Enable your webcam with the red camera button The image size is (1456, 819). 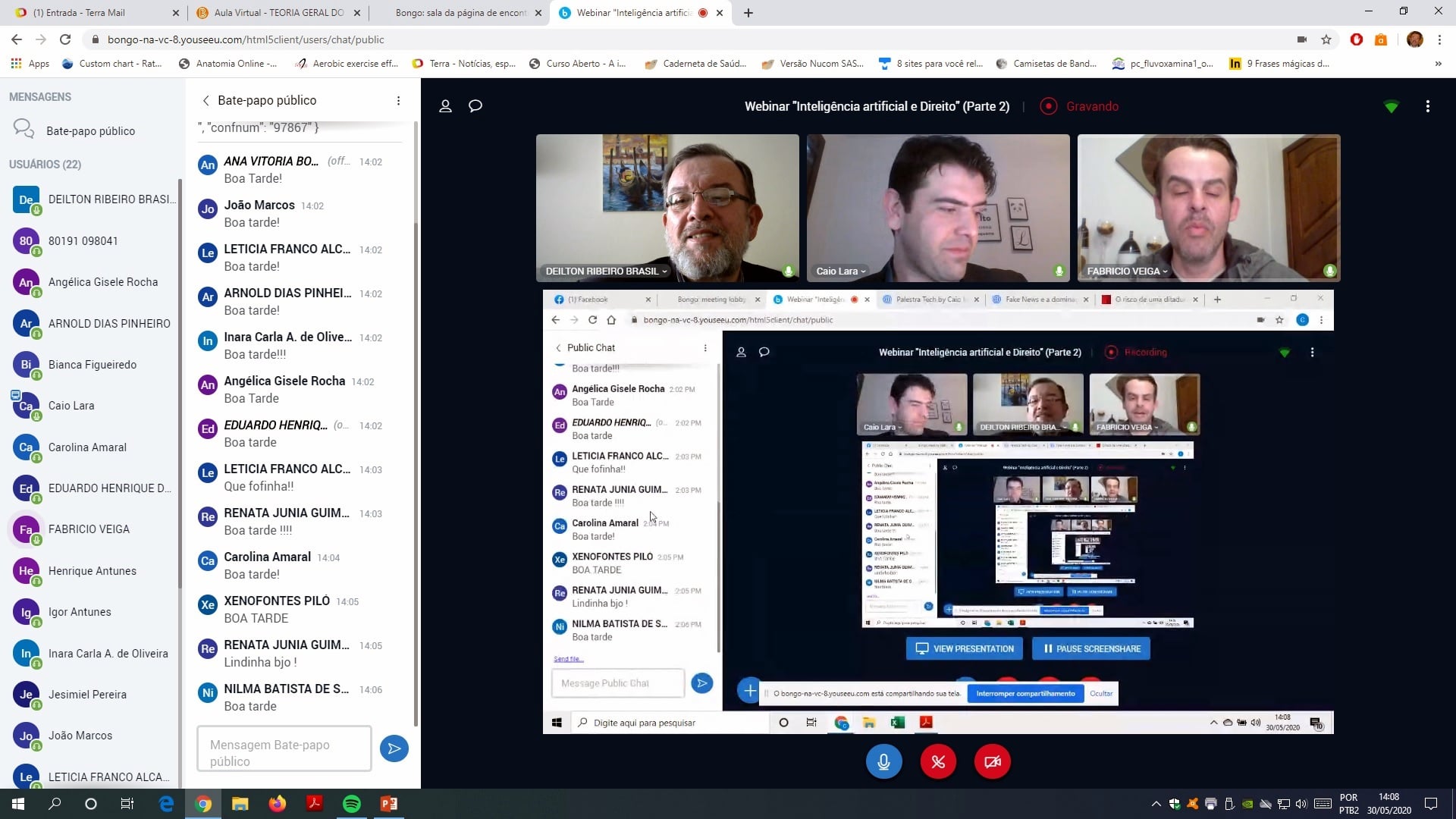click(992, 761)
